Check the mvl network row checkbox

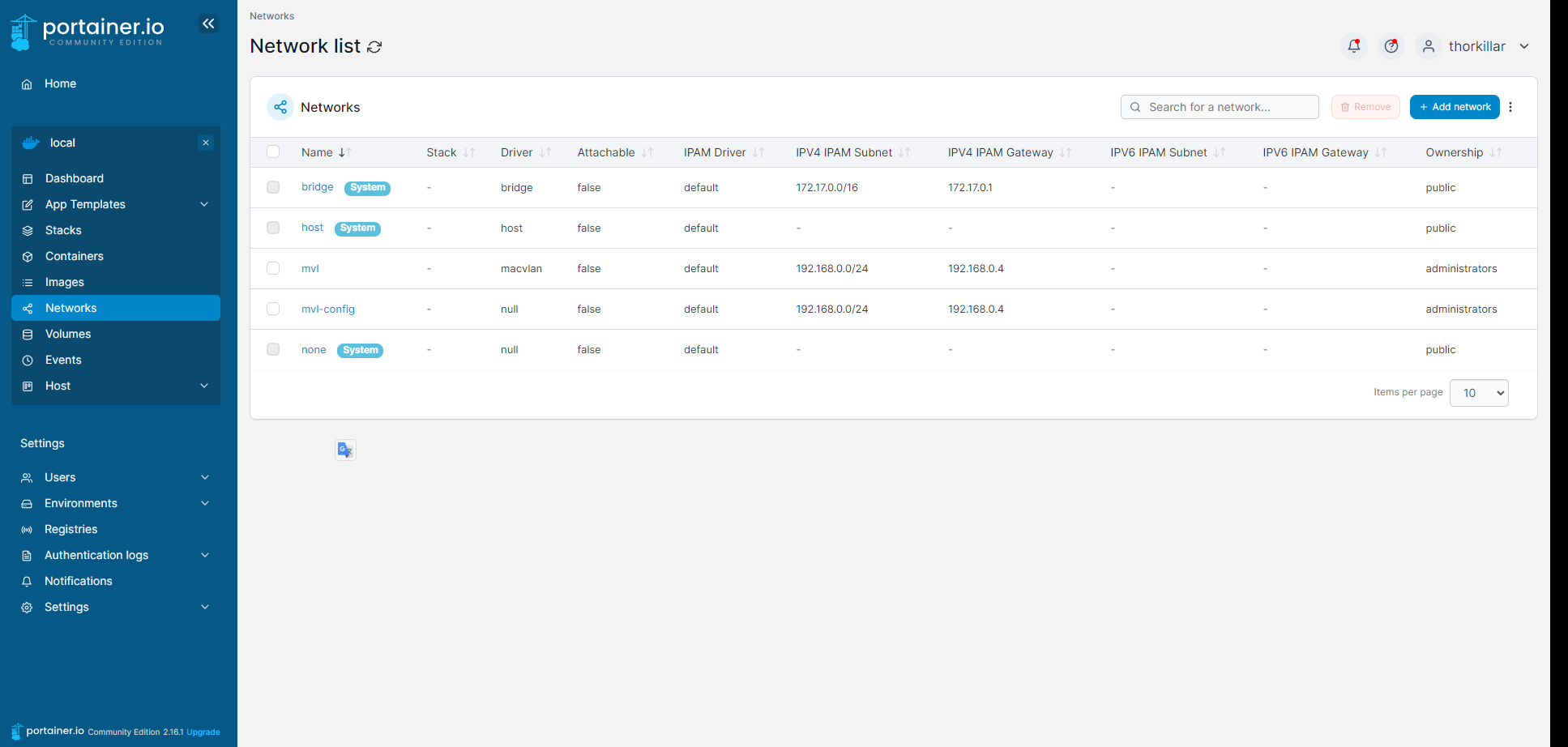273,268
